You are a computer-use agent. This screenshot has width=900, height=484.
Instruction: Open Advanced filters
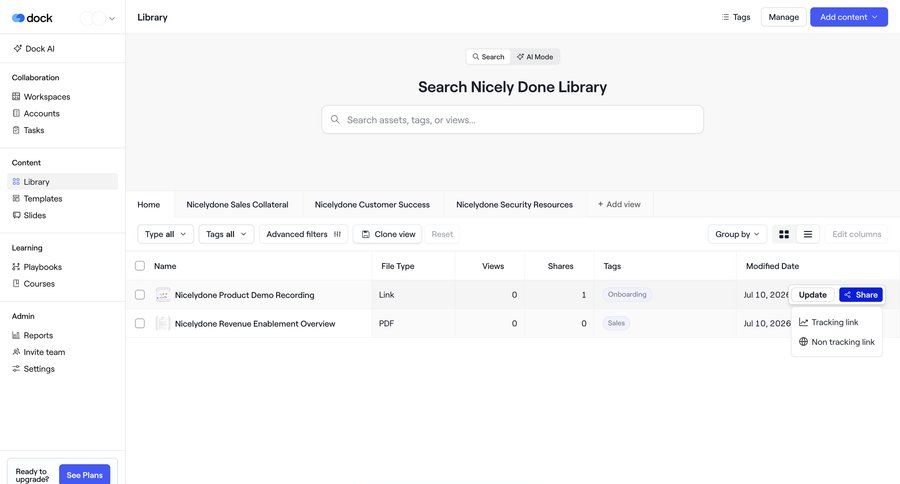[x=303, y=234]
